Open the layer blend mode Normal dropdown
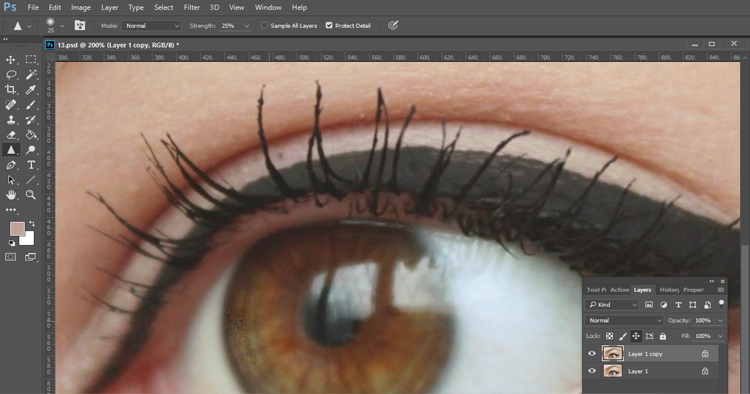Screen dimensions: 750x394 pyautogui.click(x=624, y=320)
